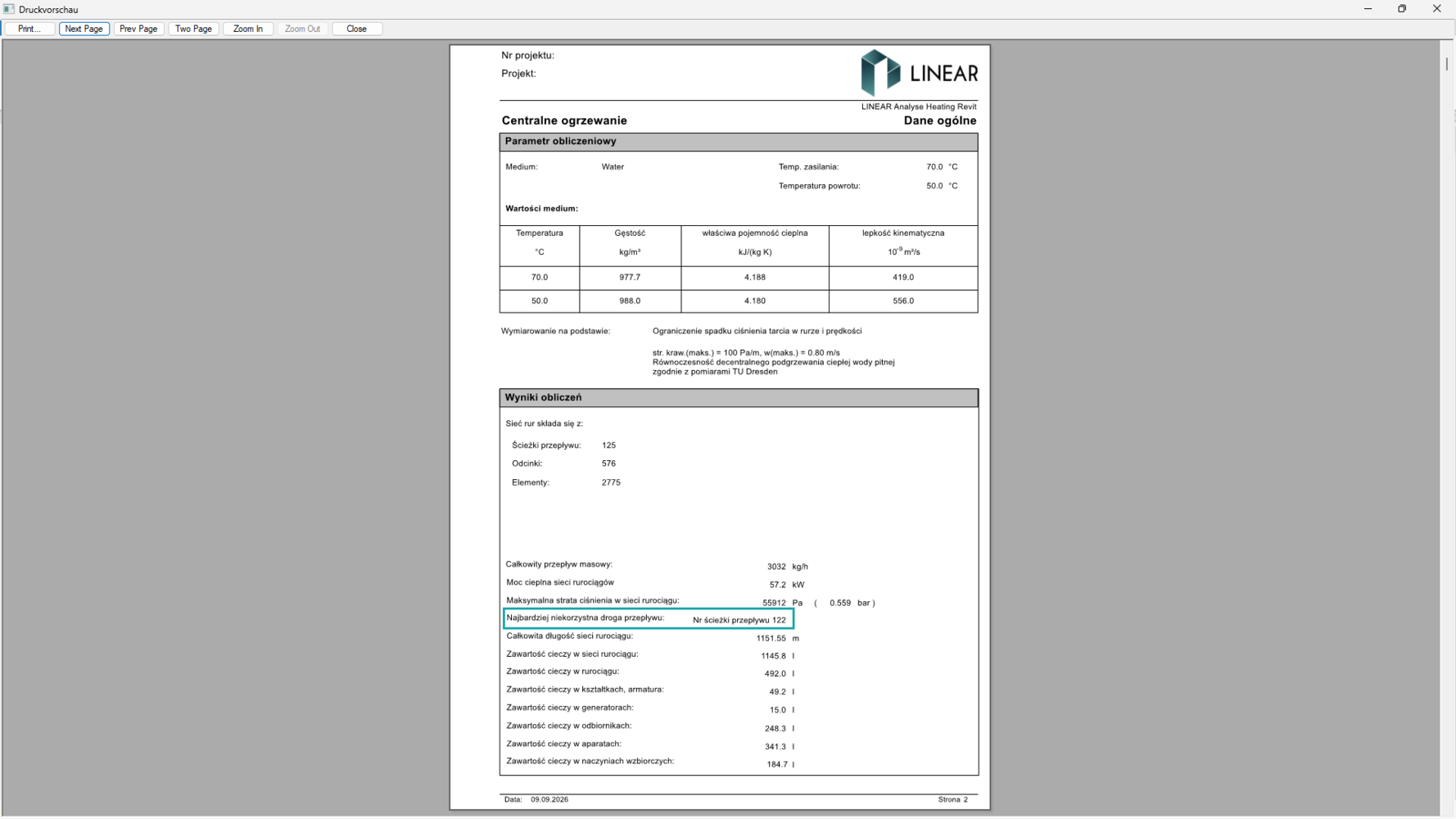Open the Print dialog
Image resolution: width=1456 pixels, height=819 pixels.
tap(29, 29)
